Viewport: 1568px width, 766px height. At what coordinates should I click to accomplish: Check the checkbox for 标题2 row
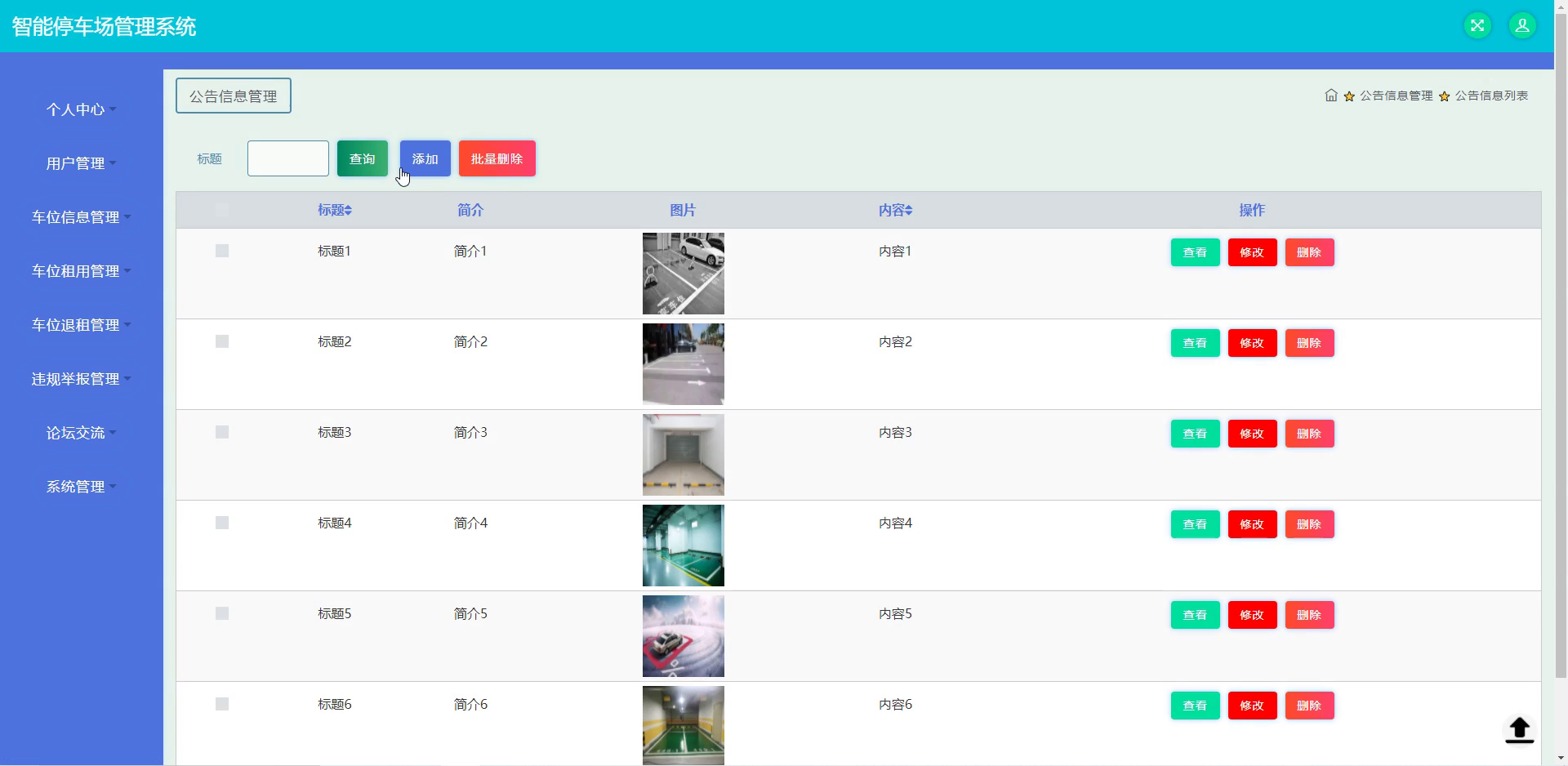(222, 341)
